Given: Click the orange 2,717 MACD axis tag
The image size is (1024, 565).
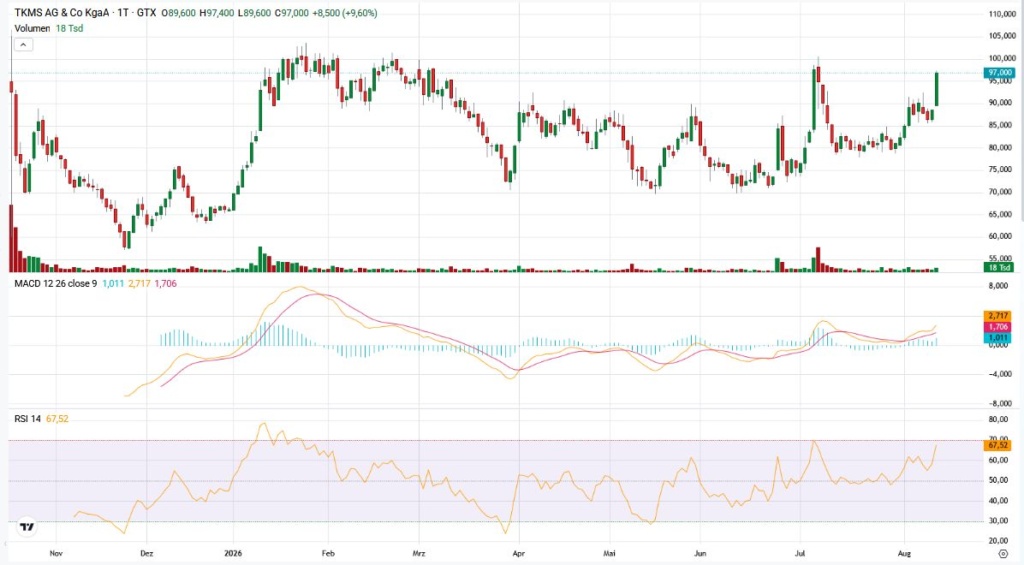Looking at the screenshot, I should point(999,316).
